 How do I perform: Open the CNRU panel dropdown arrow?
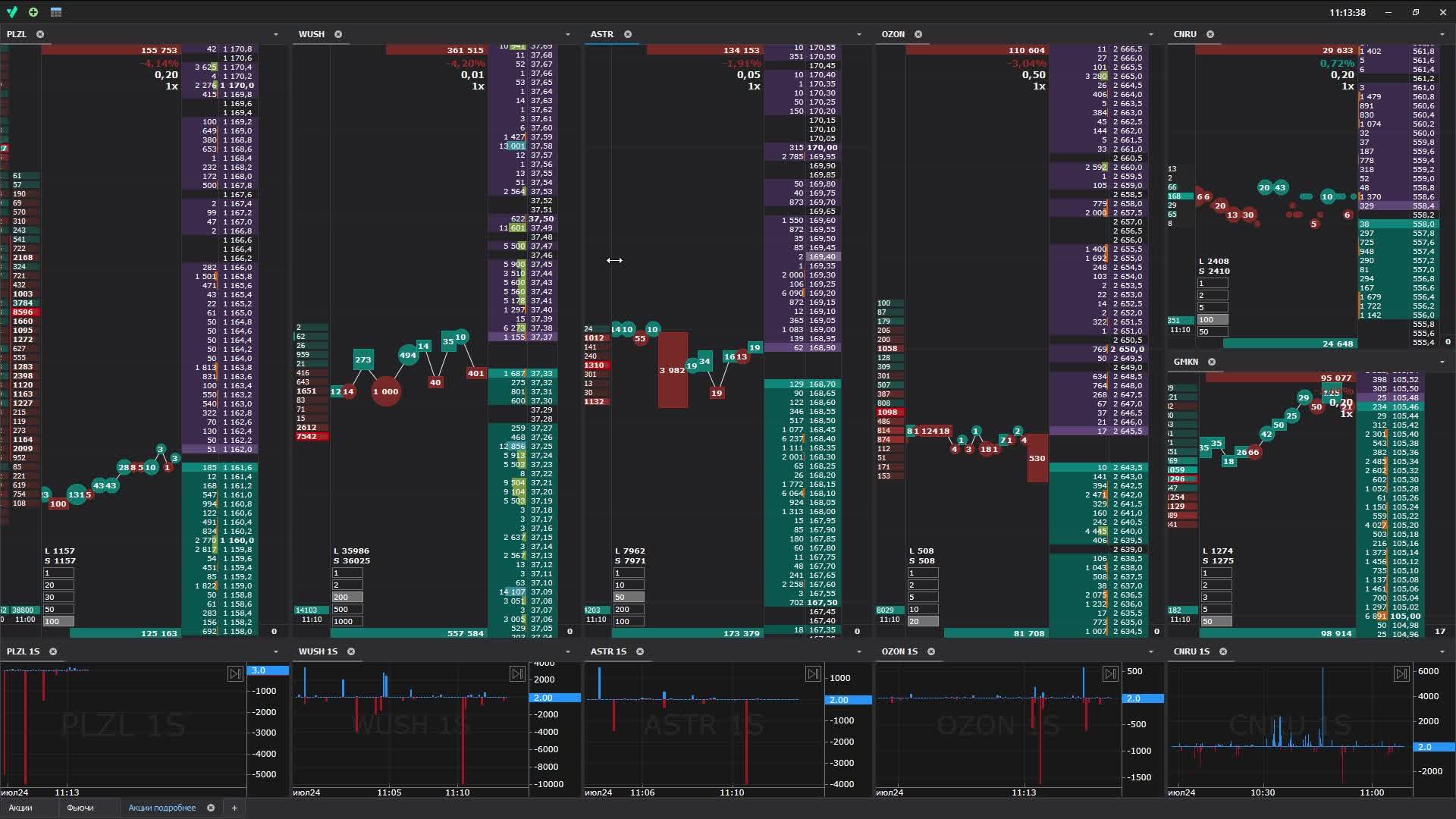click(1442, 34)
